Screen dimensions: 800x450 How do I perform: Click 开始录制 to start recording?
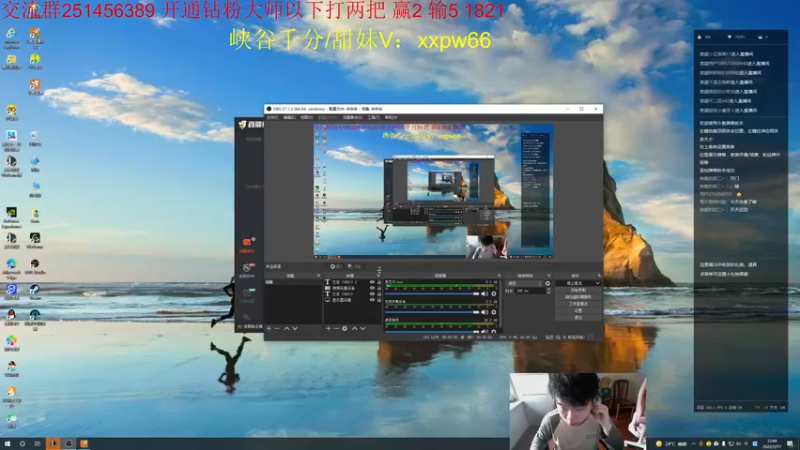point(579,289)
